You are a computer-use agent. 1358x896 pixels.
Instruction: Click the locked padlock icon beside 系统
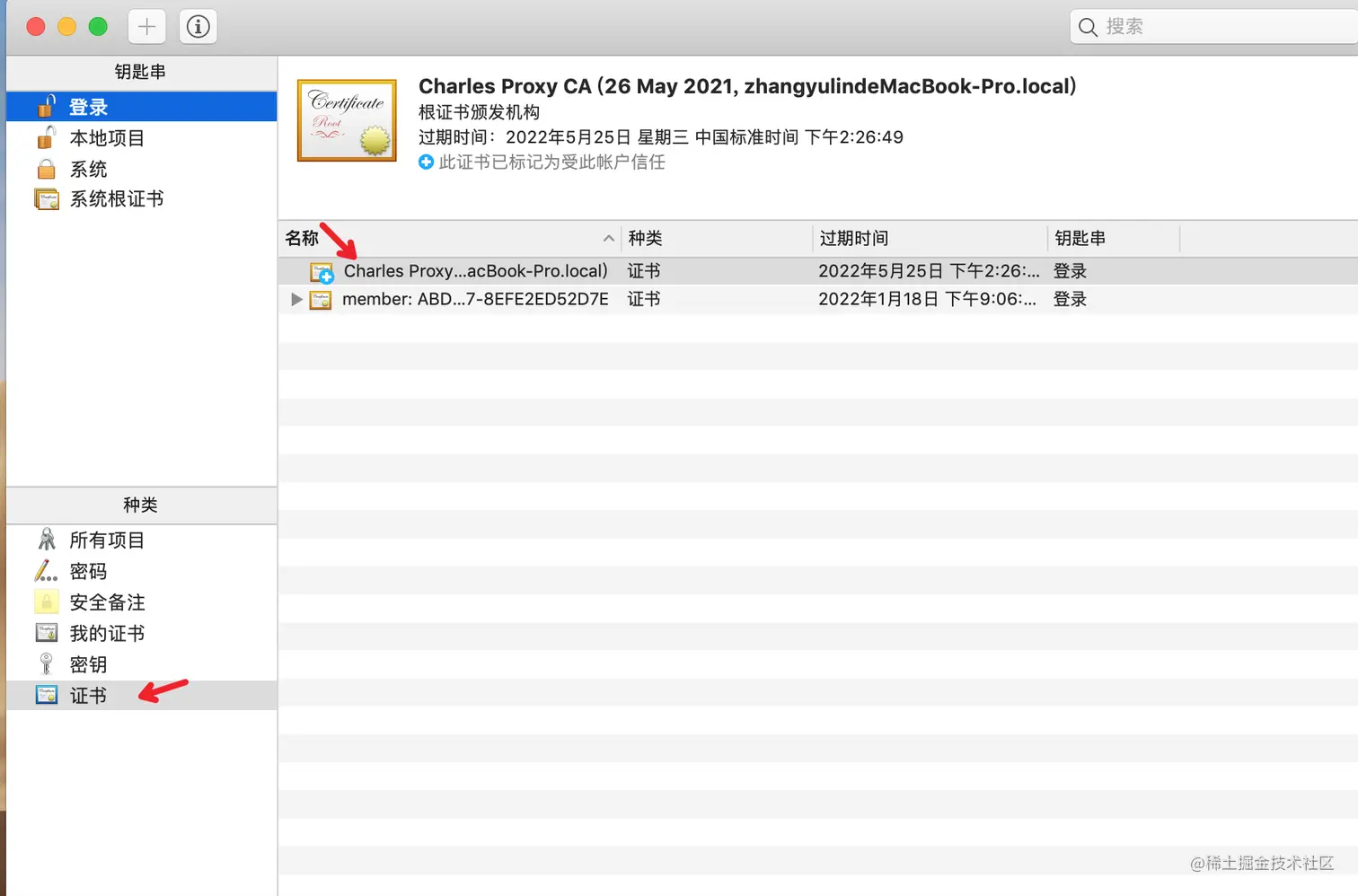47,169
